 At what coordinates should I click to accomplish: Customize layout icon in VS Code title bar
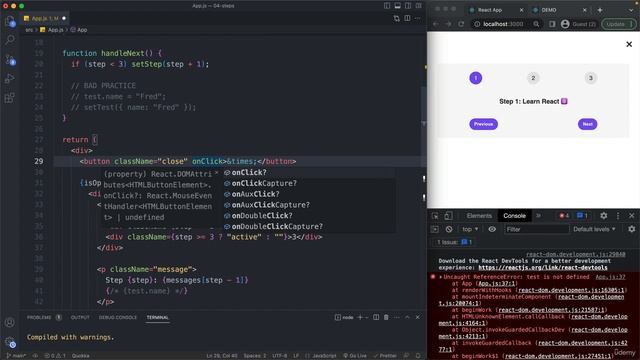[x=419, y=6]
